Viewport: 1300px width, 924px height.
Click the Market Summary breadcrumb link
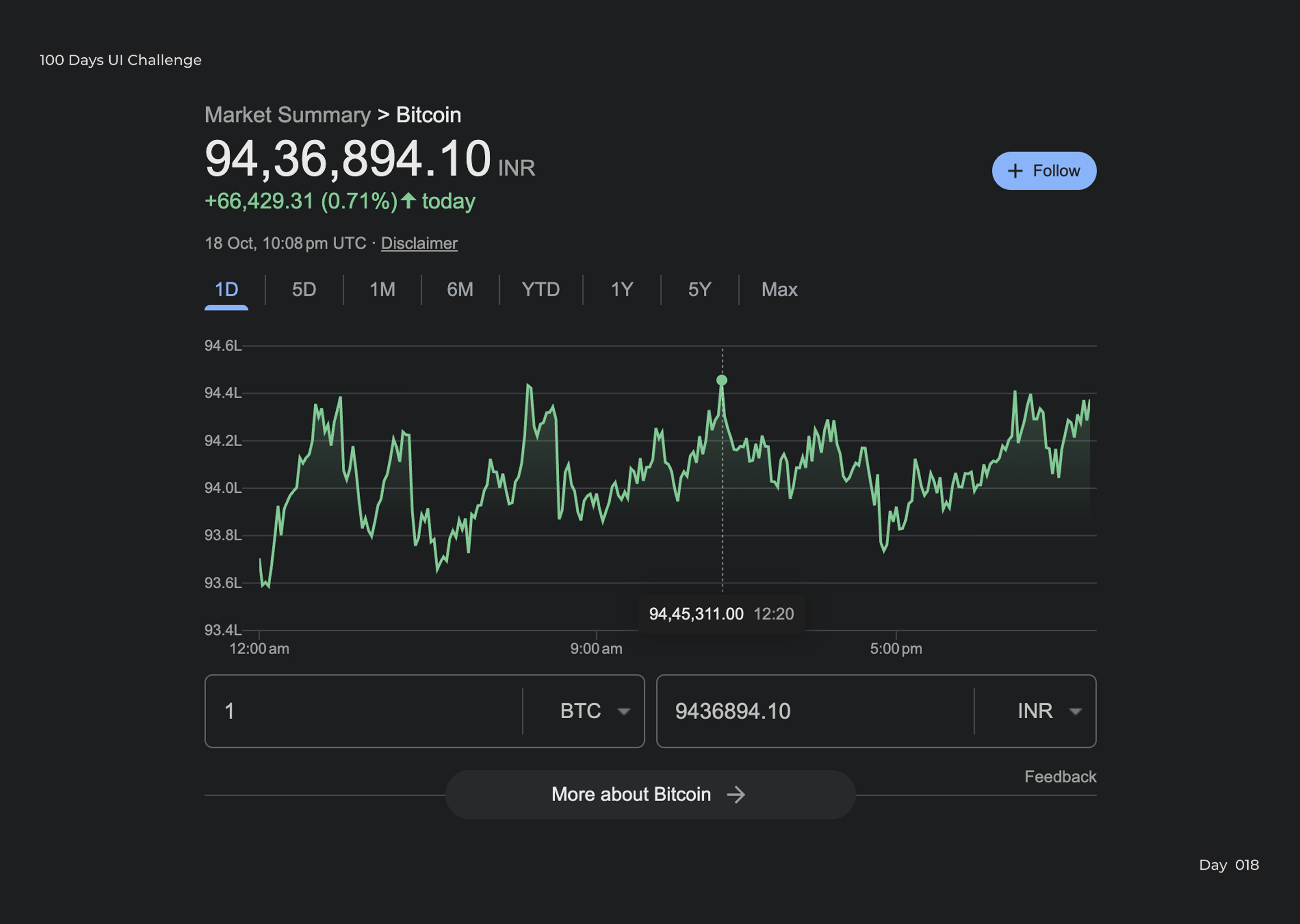click(x=288, y=115)
